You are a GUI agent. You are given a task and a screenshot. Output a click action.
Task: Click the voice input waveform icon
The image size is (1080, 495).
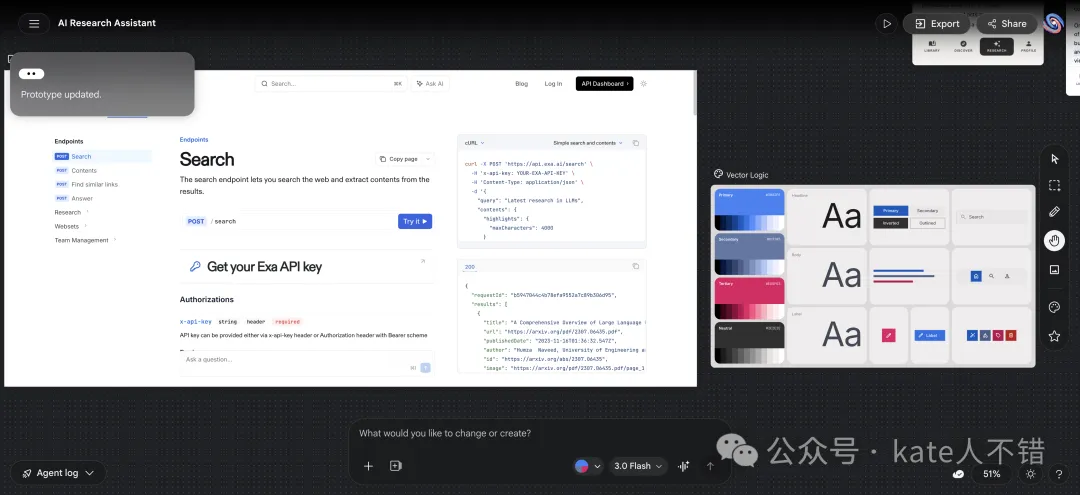(x=684, y=466)
